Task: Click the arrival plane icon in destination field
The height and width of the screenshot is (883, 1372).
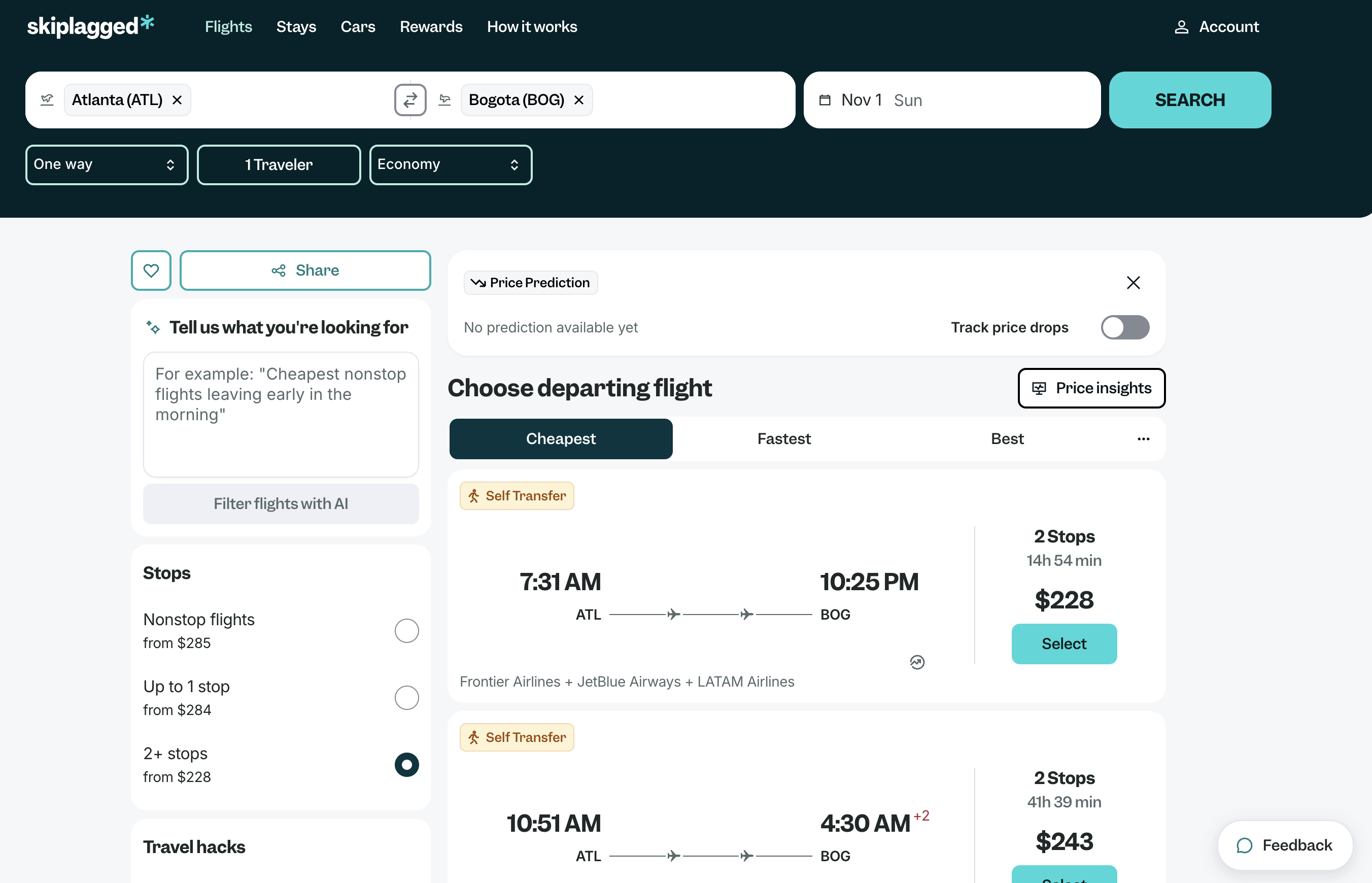Action: click(x=444, y=100)
